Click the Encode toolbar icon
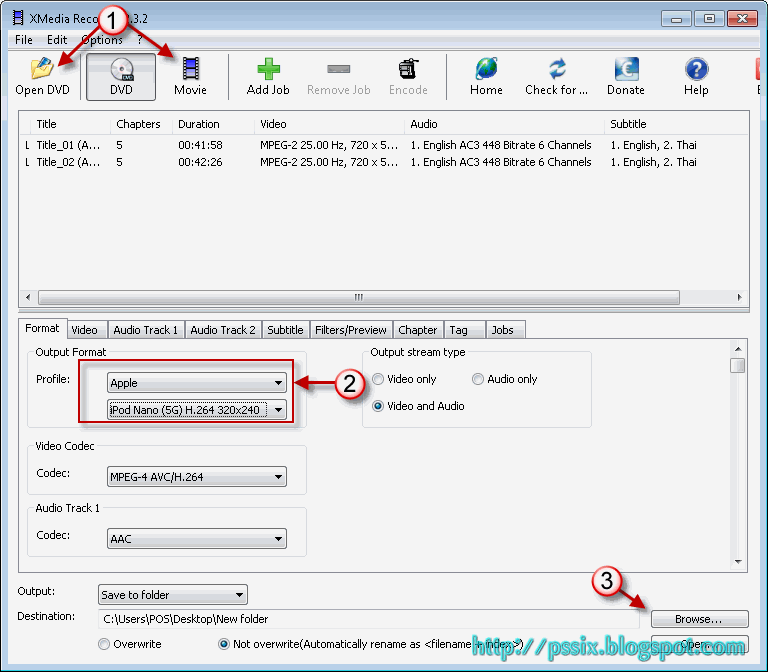 pos(408,69)
